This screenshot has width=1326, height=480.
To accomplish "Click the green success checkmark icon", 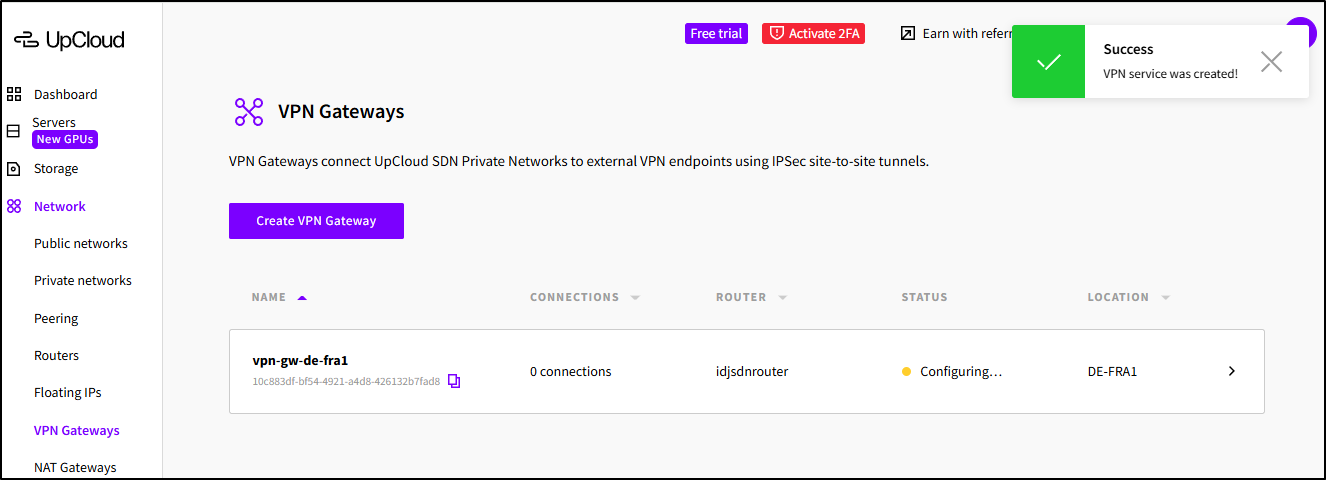I will coord(1048,62).
